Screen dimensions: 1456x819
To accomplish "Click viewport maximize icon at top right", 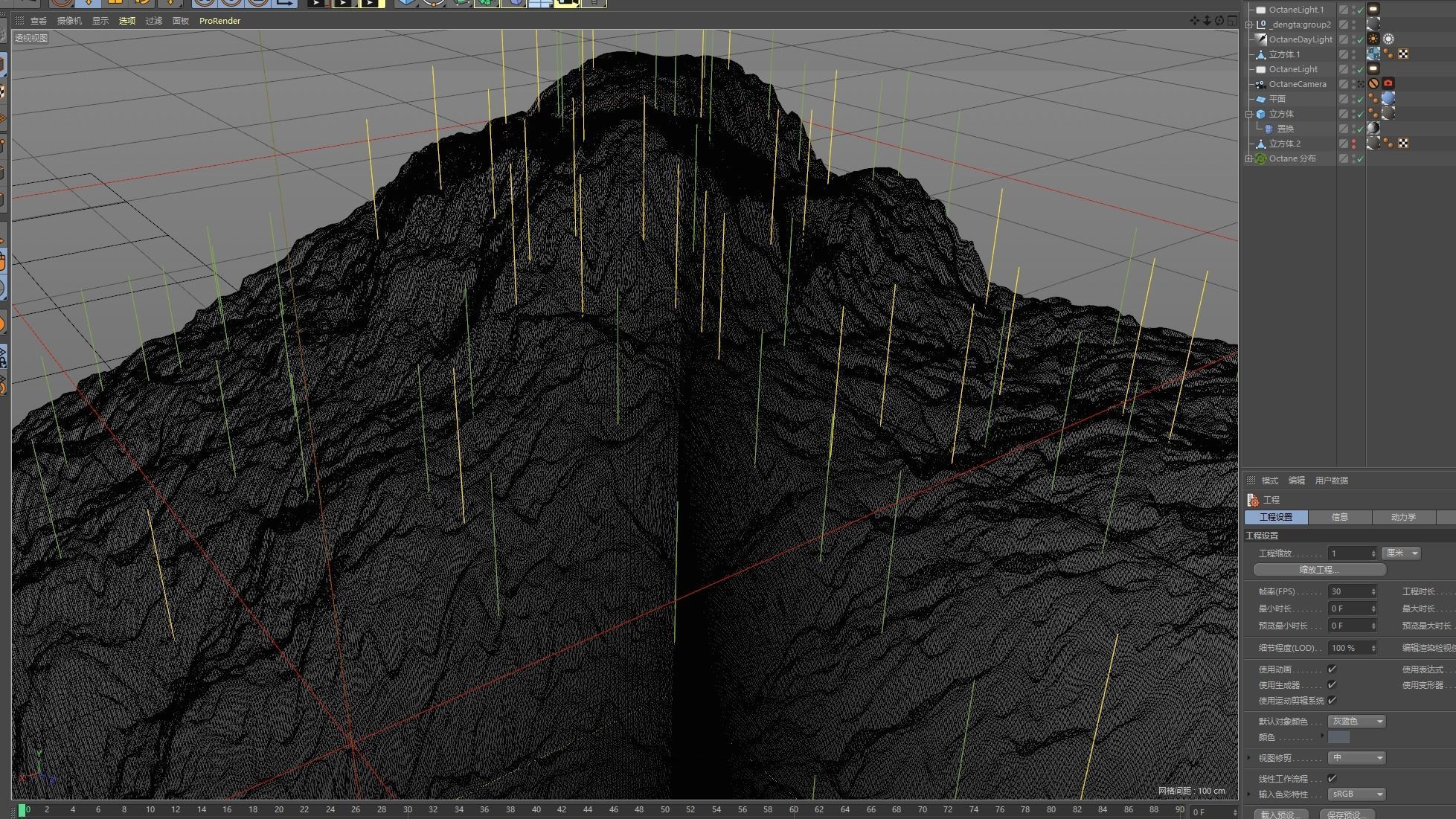I will click(x=1232, y=21).
